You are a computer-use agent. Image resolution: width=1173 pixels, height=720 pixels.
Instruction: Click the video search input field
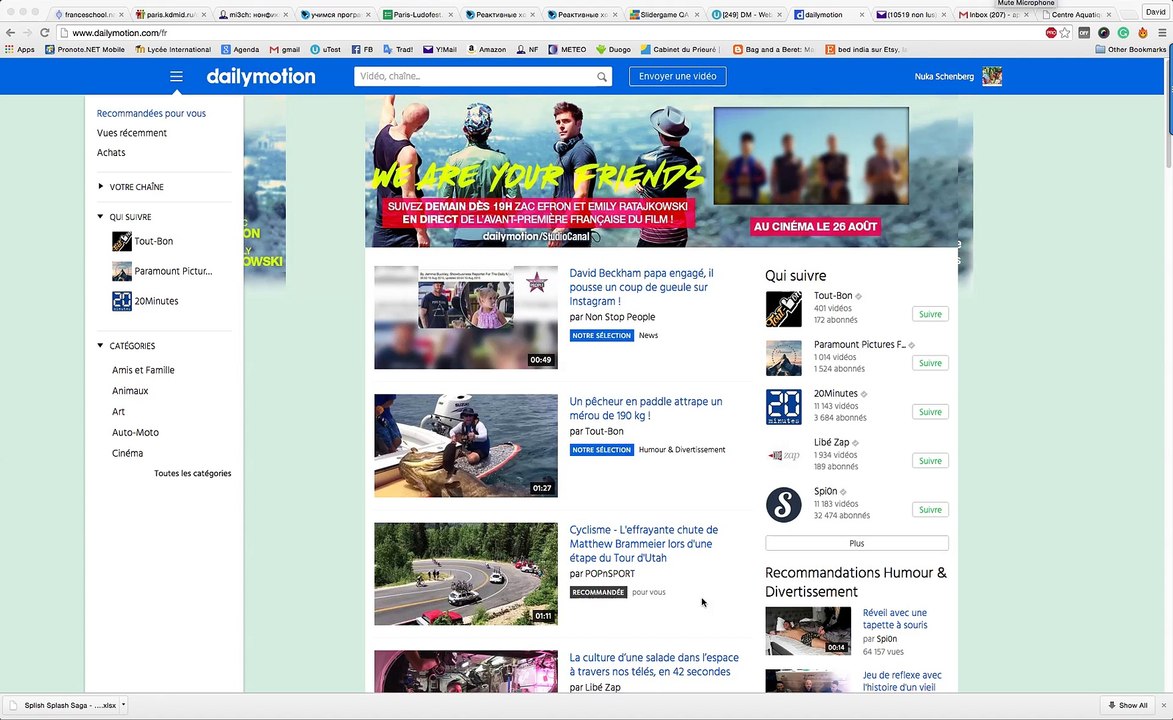[x=475, y=76]
